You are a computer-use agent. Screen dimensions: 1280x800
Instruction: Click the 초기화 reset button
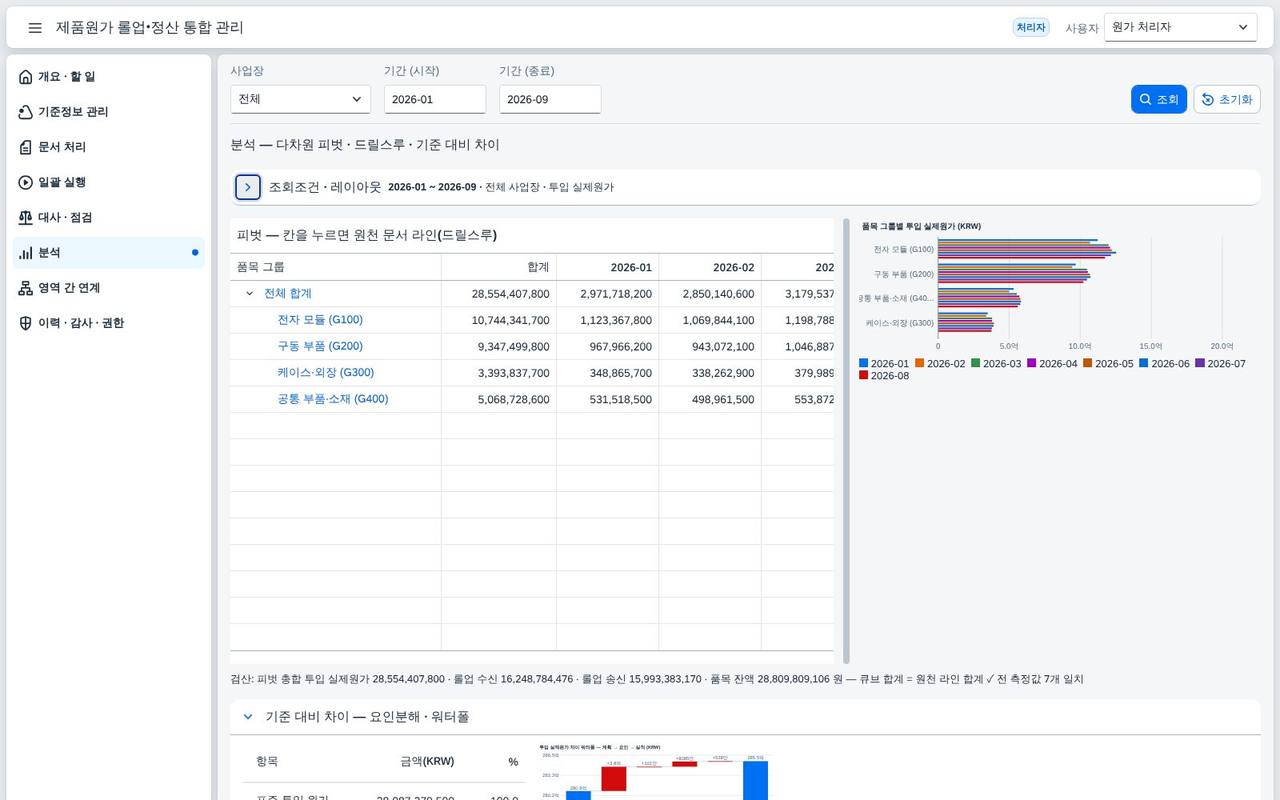pos(1227,99)
